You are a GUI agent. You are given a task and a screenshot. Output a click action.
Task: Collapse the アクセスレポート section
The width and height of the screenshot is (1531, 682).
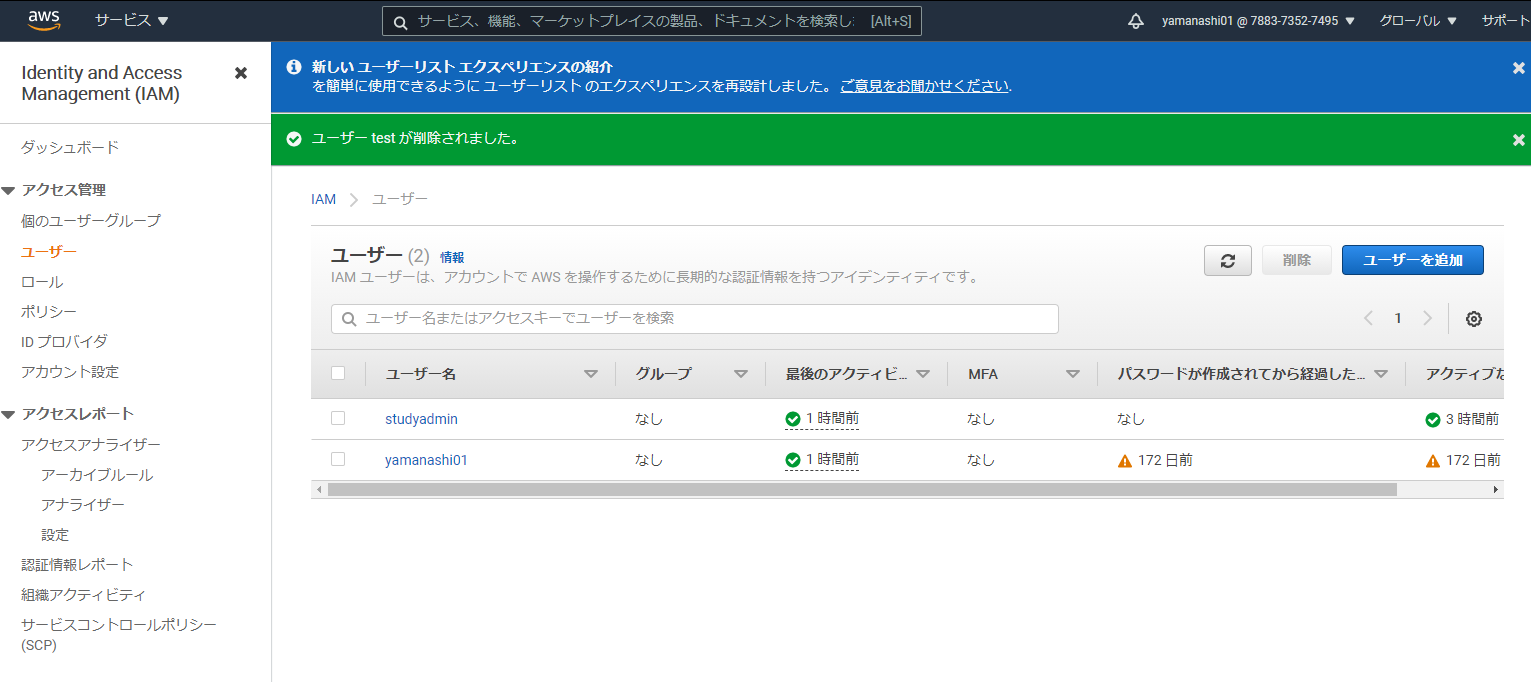pos(9,414)
